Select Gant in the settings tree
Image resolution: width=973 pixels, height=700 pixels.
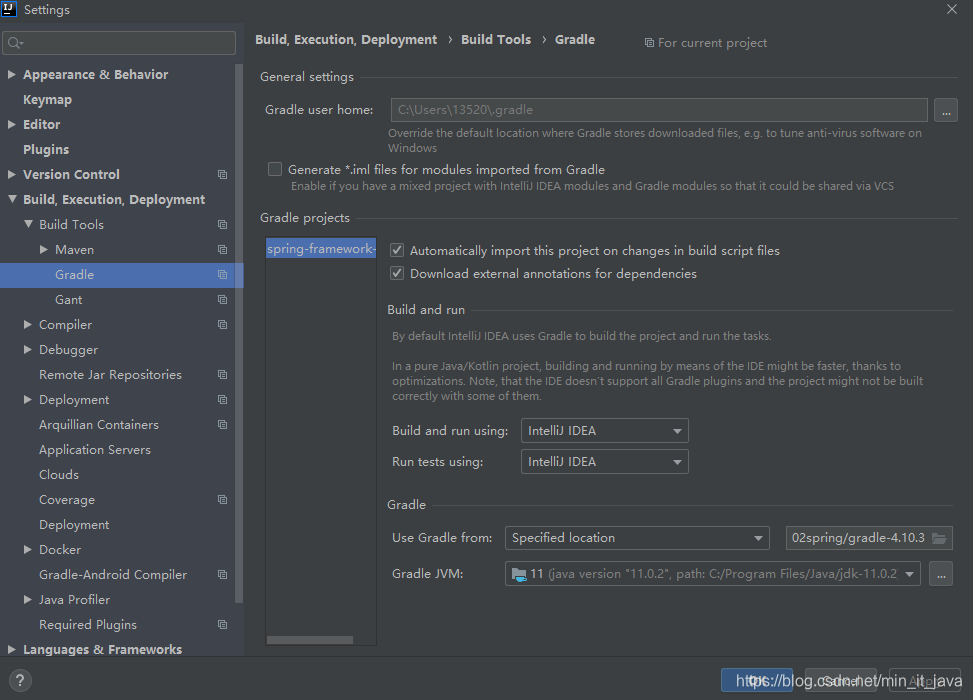[x=68, y=300]
